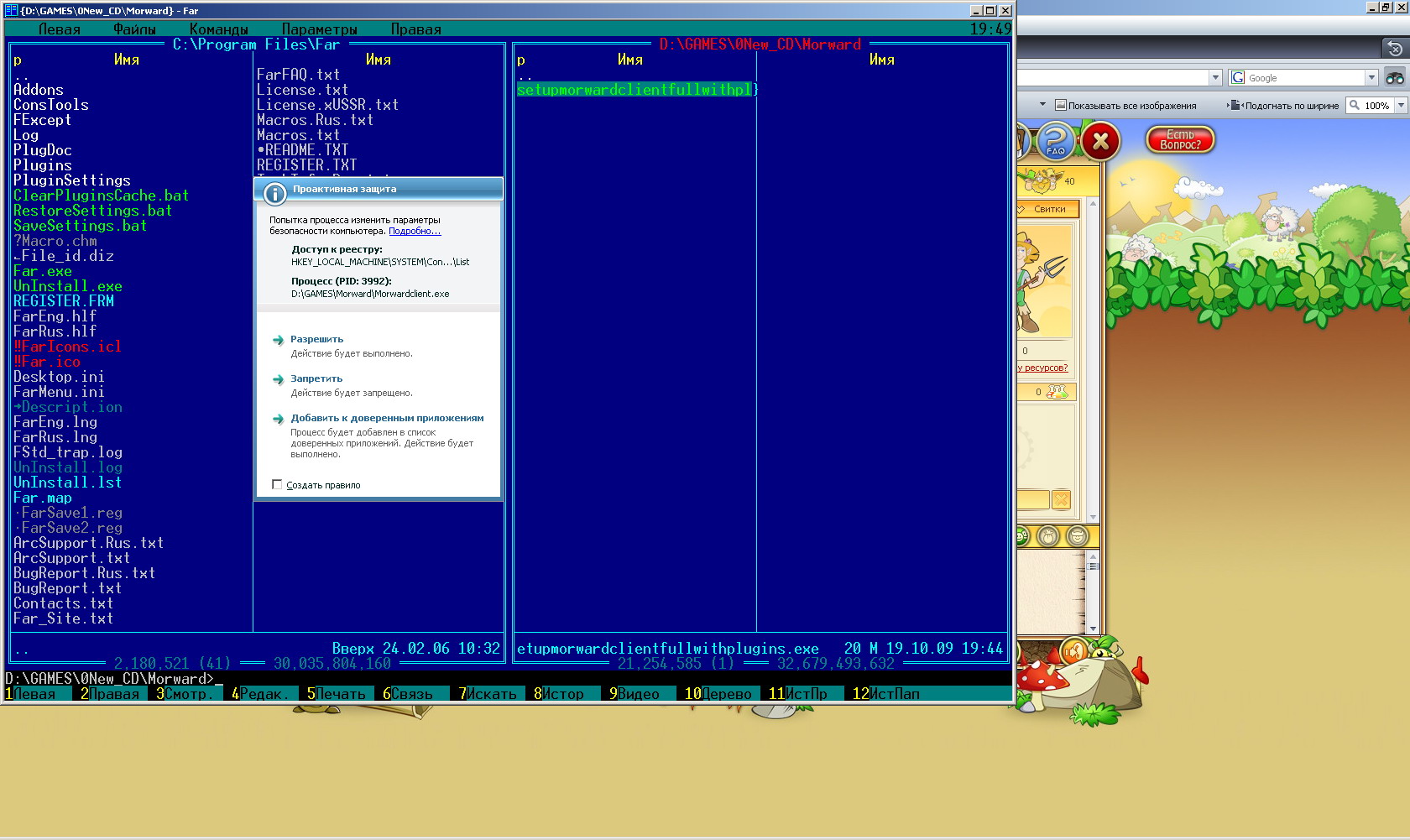1410x840 pixels.
Task: Select Desktop.ini in the left panel
Action: tap(60, 377)
